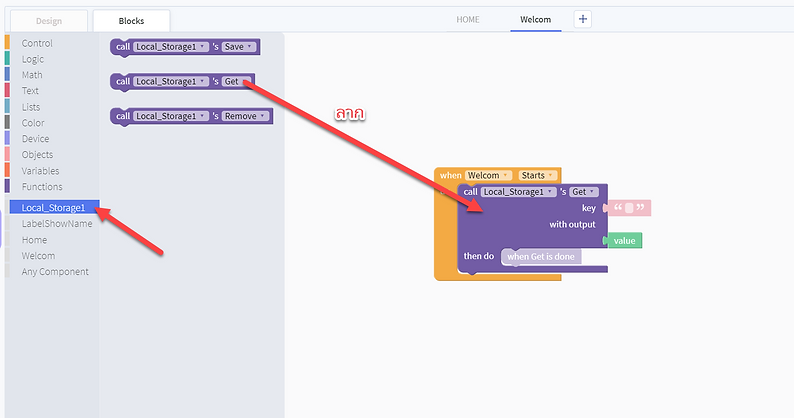794x418 pixels.
Task: Open the HOME screen tab
Action: (468, 19)
